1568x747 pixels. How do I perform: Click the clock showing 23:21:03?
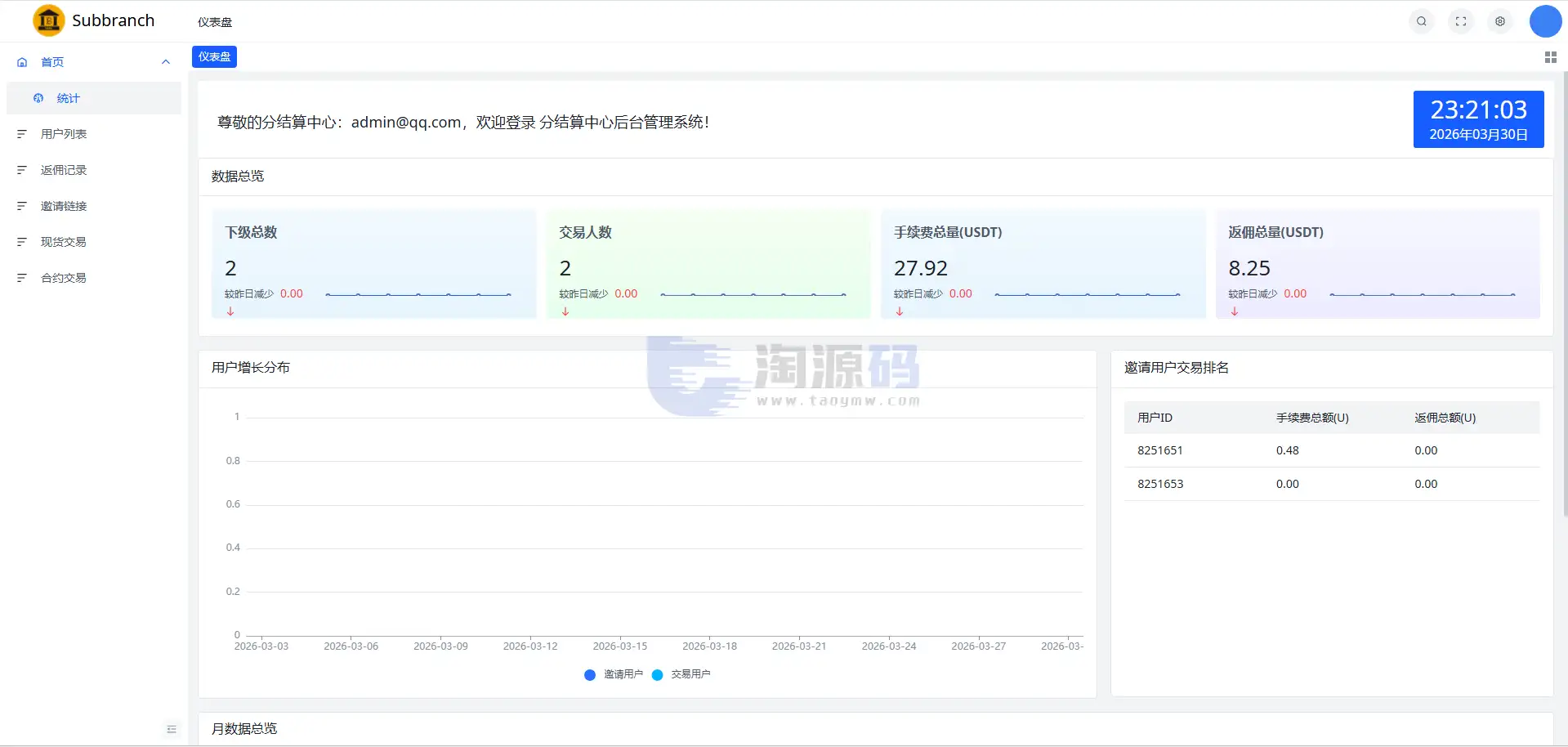(1478, 110)
